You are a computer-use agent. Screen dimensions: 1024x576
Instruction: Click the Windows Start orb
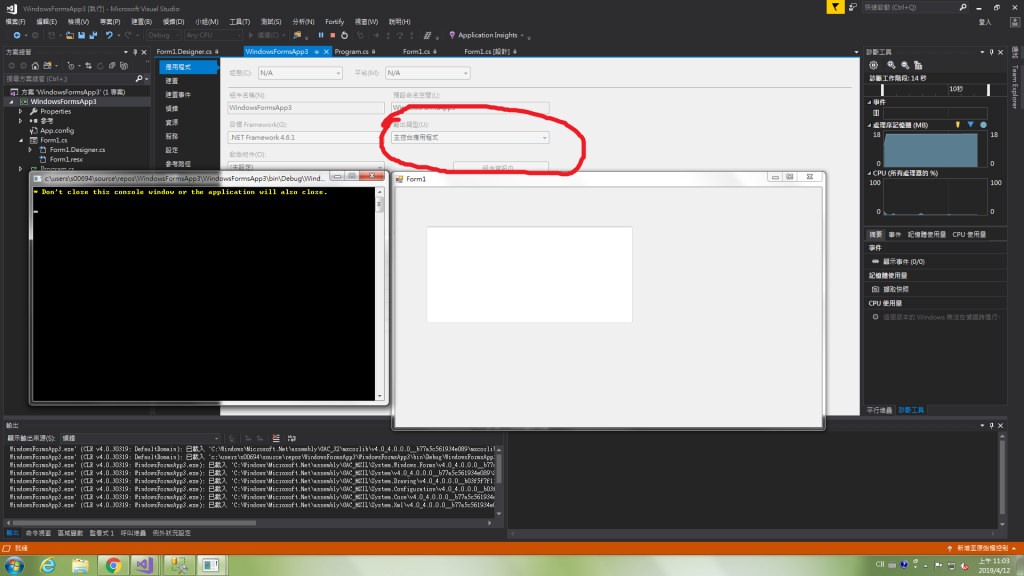click(14, 565)
